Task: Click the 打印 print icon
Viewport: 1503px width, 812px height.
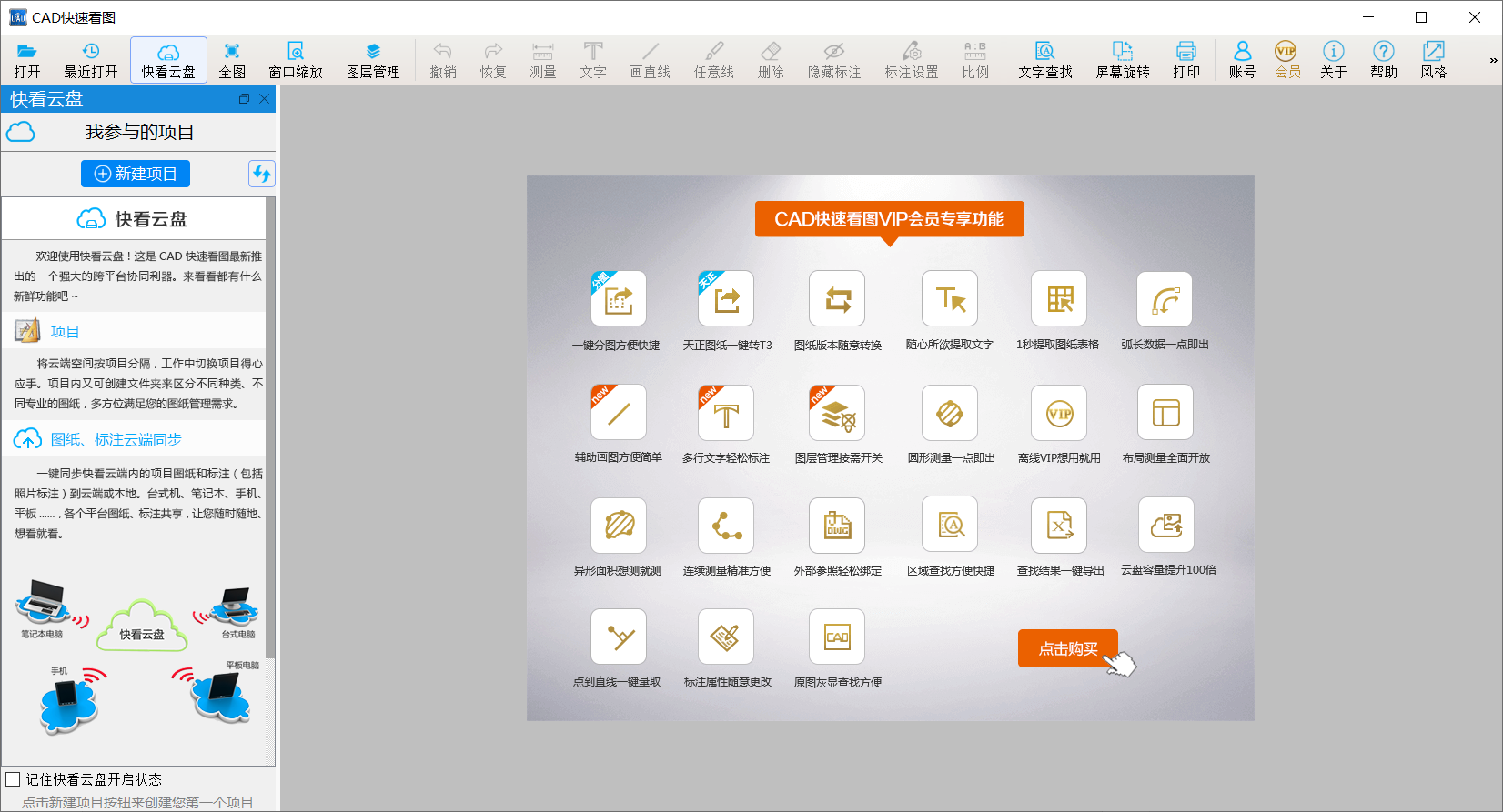Action: pos(1186,61)
